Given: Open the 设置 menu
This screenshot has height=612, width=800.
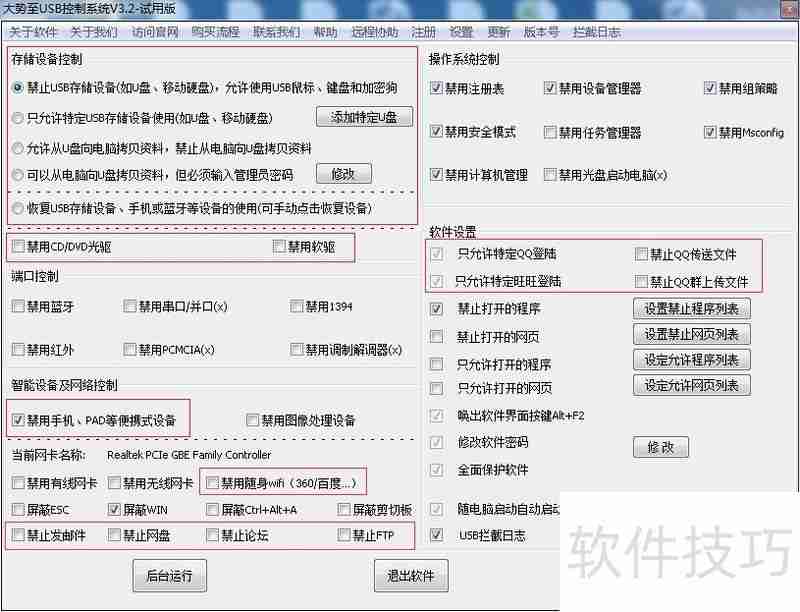Looking at the screenshot, I should (462, 31).
